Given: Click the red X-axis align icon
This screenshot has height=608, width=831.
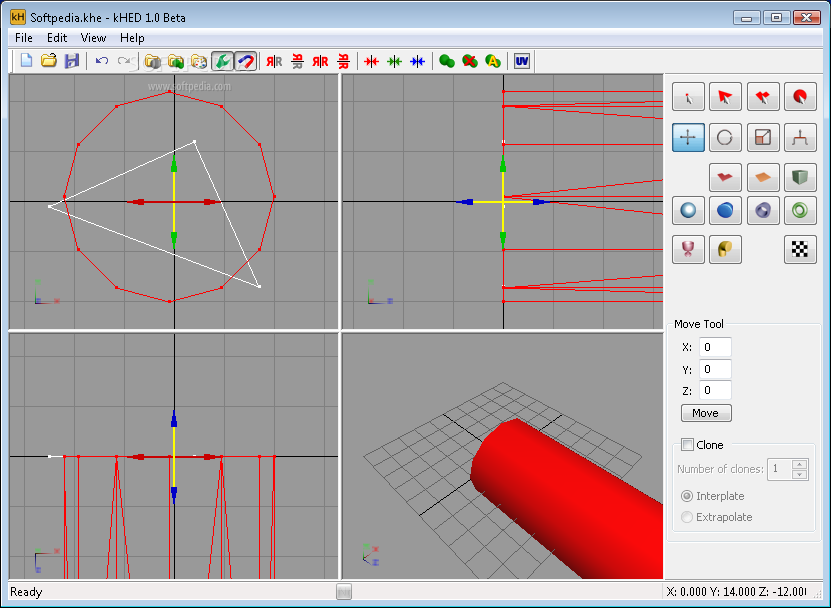Looking at the screenshot, I should point(372,61).
